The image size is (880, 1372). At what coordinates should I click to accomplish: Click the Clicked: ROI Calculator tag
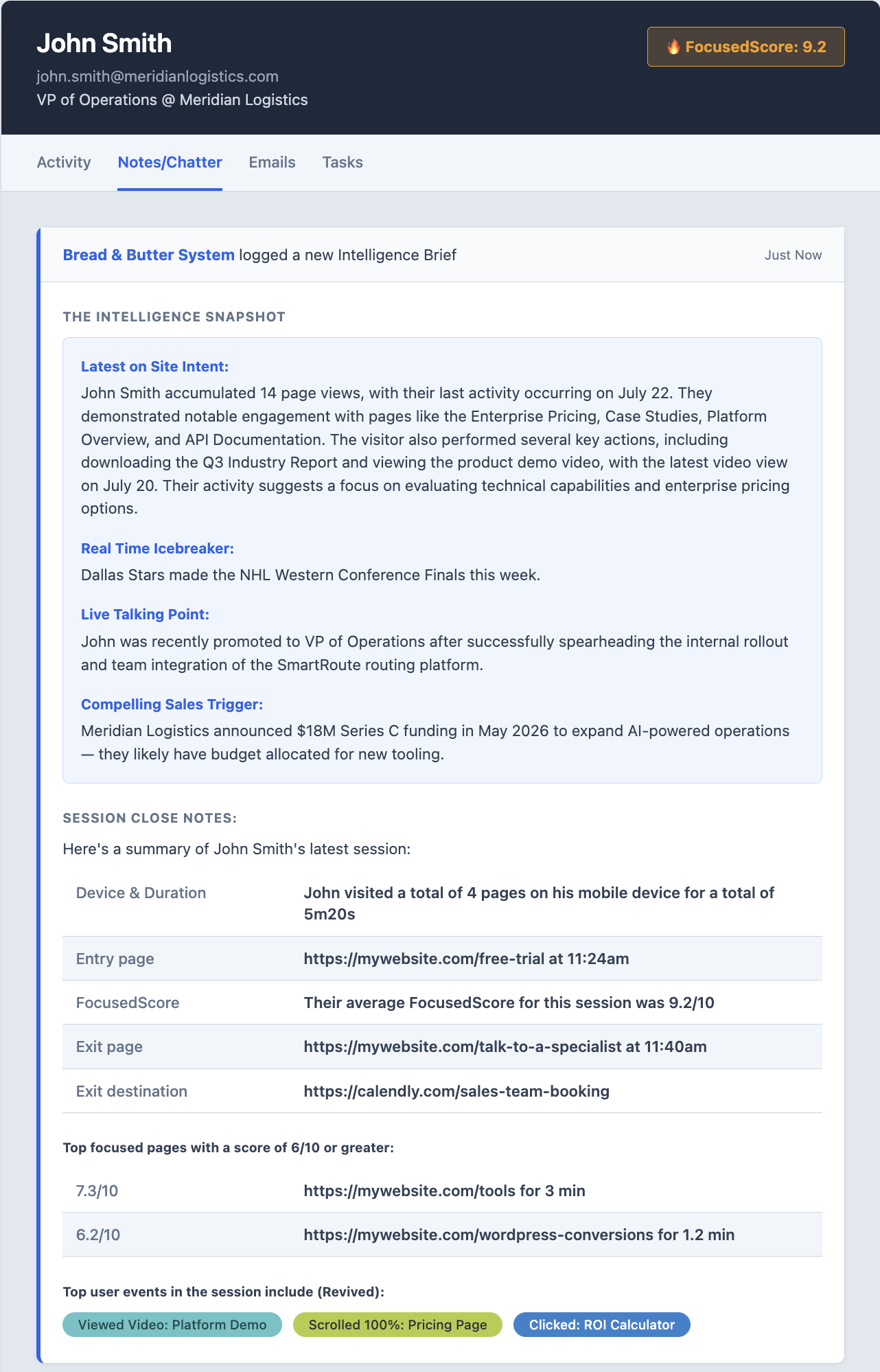pyautogui.click(x=602, y=1325)
